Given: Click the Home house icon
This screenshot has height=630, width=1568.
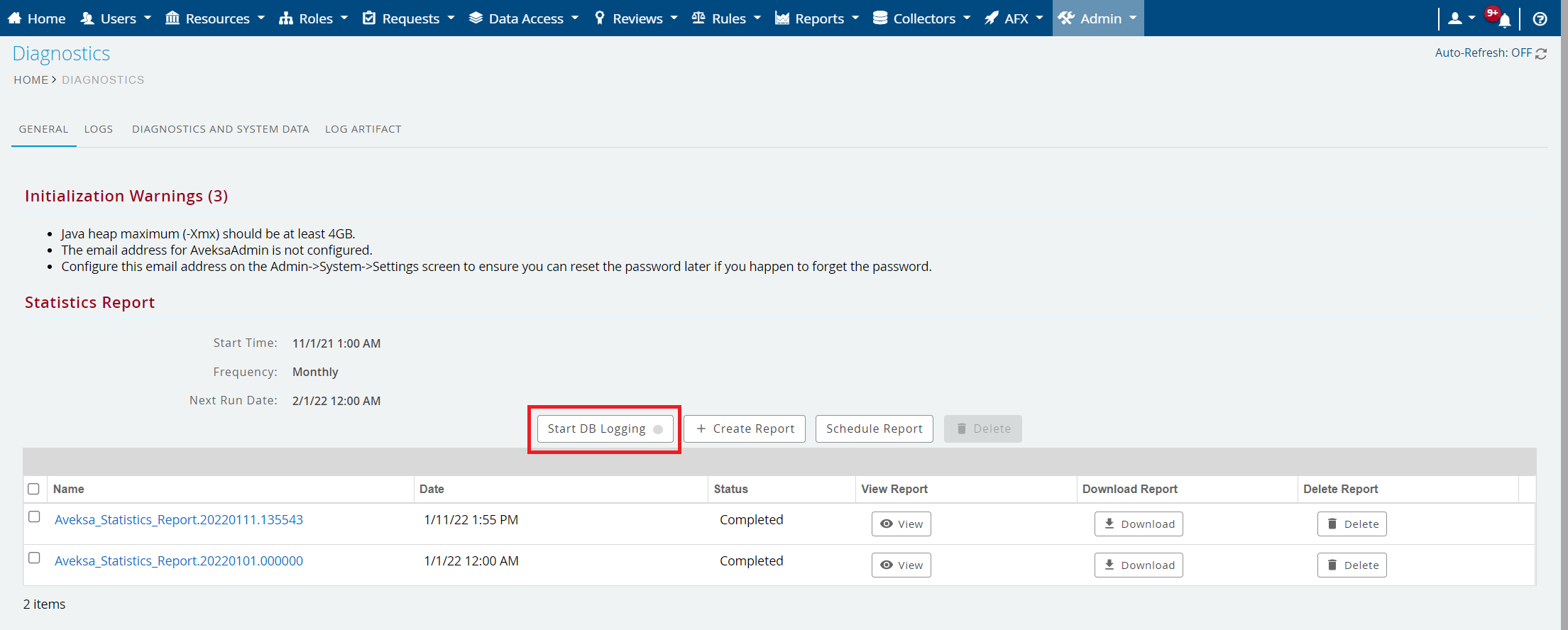Looking at the screenshot, I should [x=15, y=18].
